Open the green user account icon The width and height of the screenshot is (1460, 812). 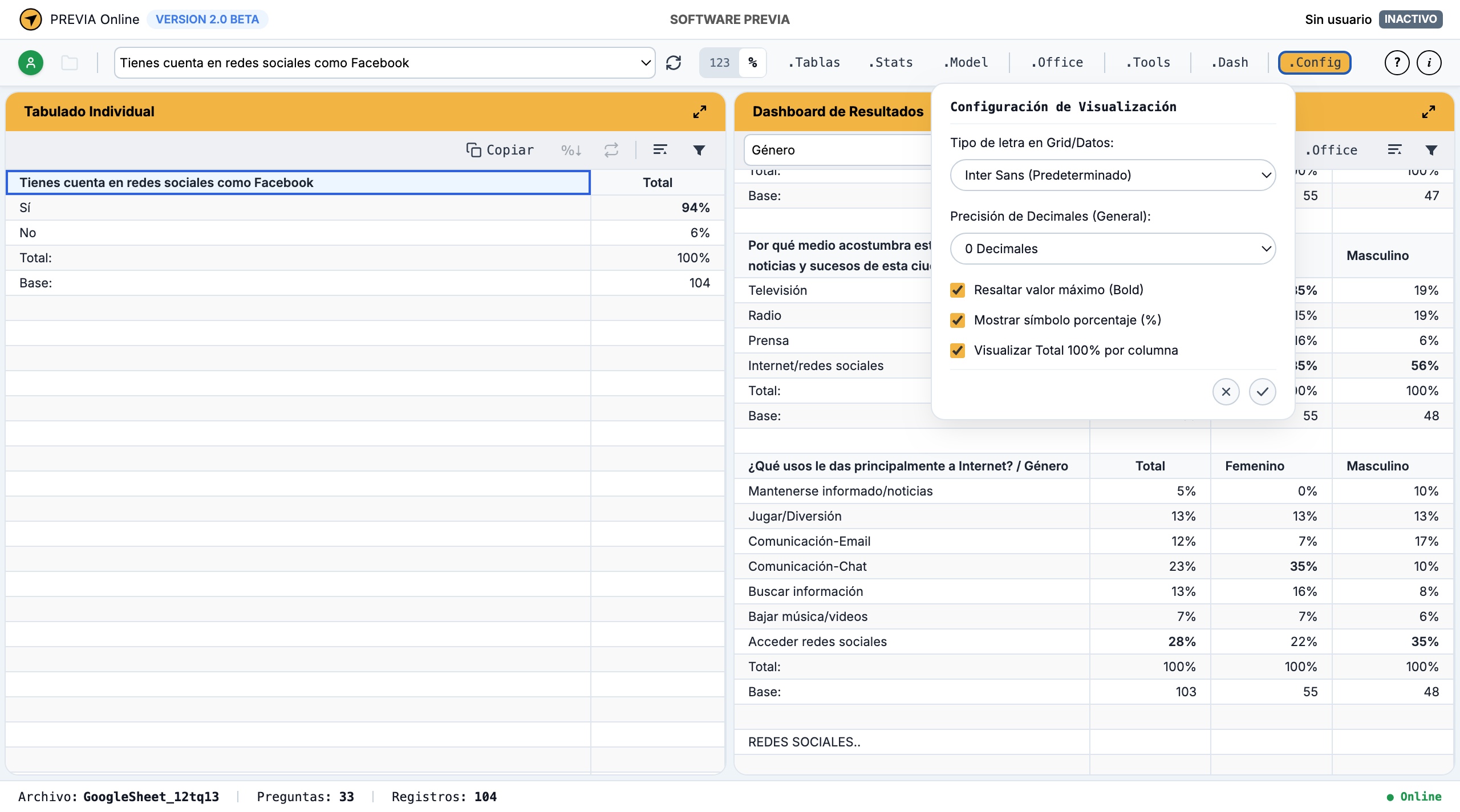[x=31, y=63]
